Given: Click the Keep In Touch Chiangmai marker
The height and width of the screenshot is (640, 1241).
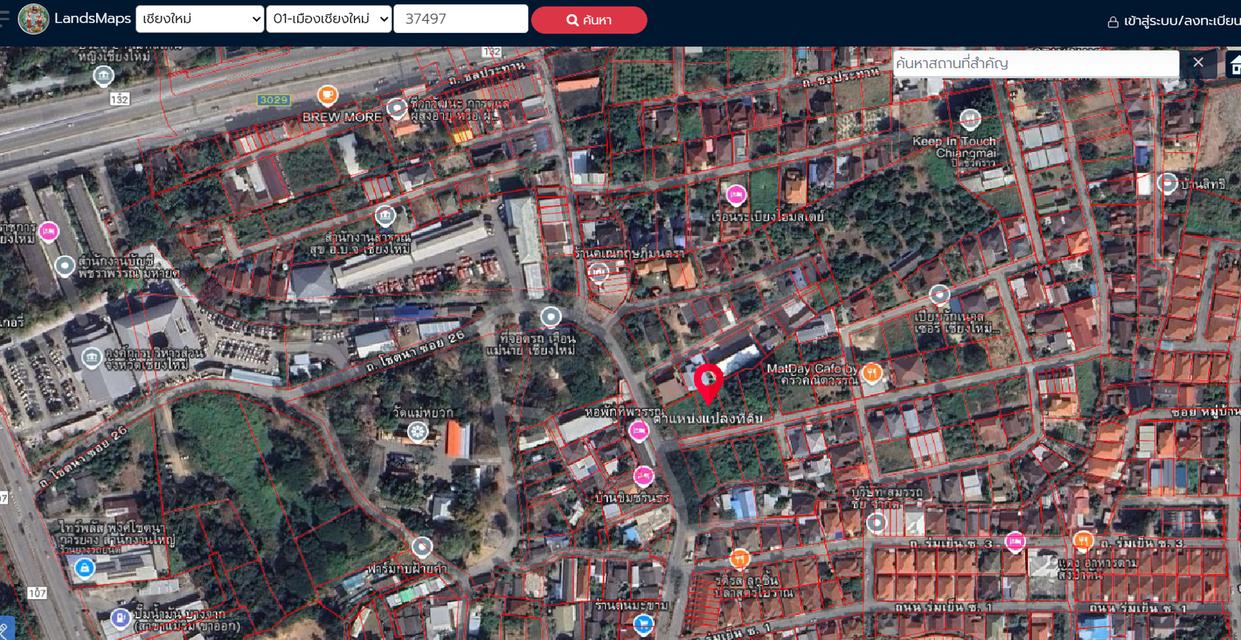Looking at the screenshot, I should click(969, 119).
